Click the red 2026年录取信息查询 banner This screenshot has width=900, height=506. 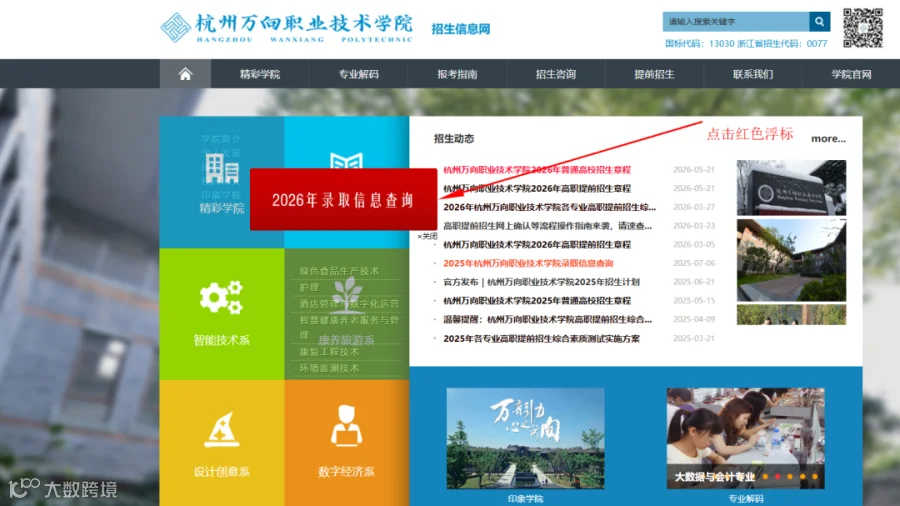pos(343,200)
